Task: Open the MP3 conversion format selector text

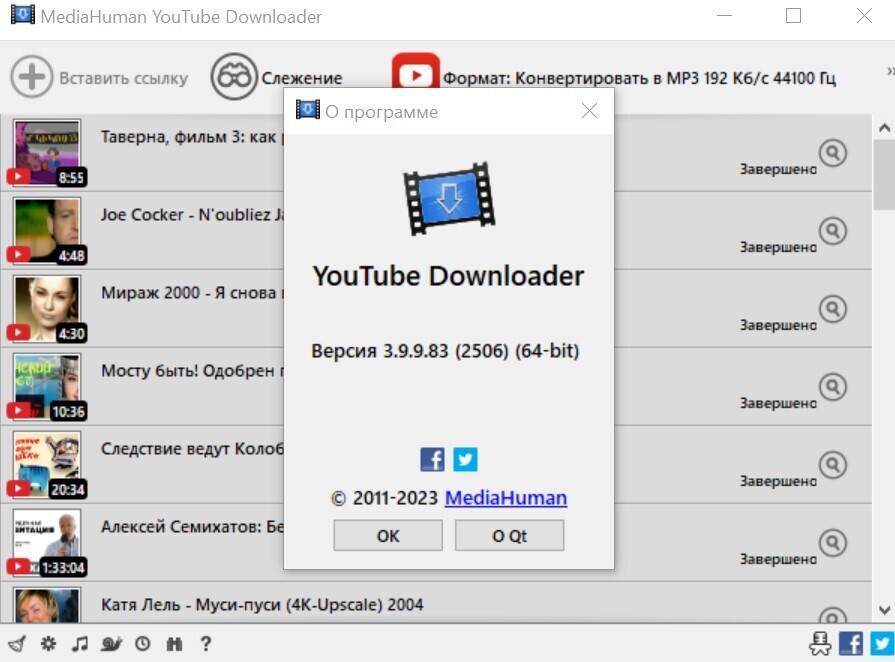Action: tap(639, 78)
